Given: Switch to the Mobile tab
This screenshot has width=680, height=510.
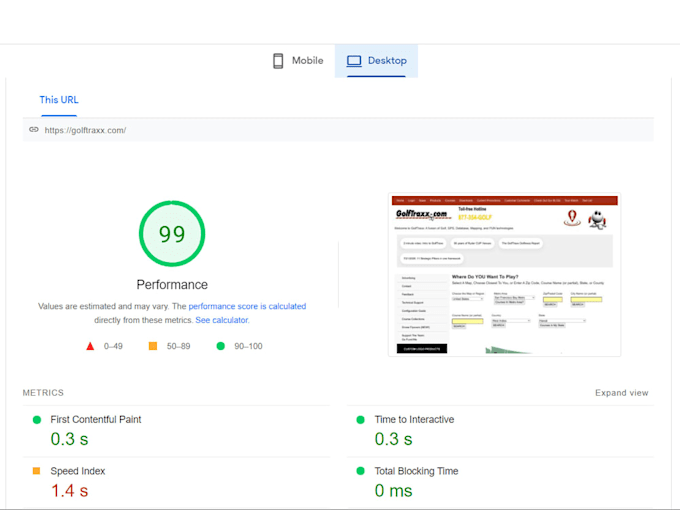Looking at the screenshot, I should pyautogui.click(x=298, y=61).
